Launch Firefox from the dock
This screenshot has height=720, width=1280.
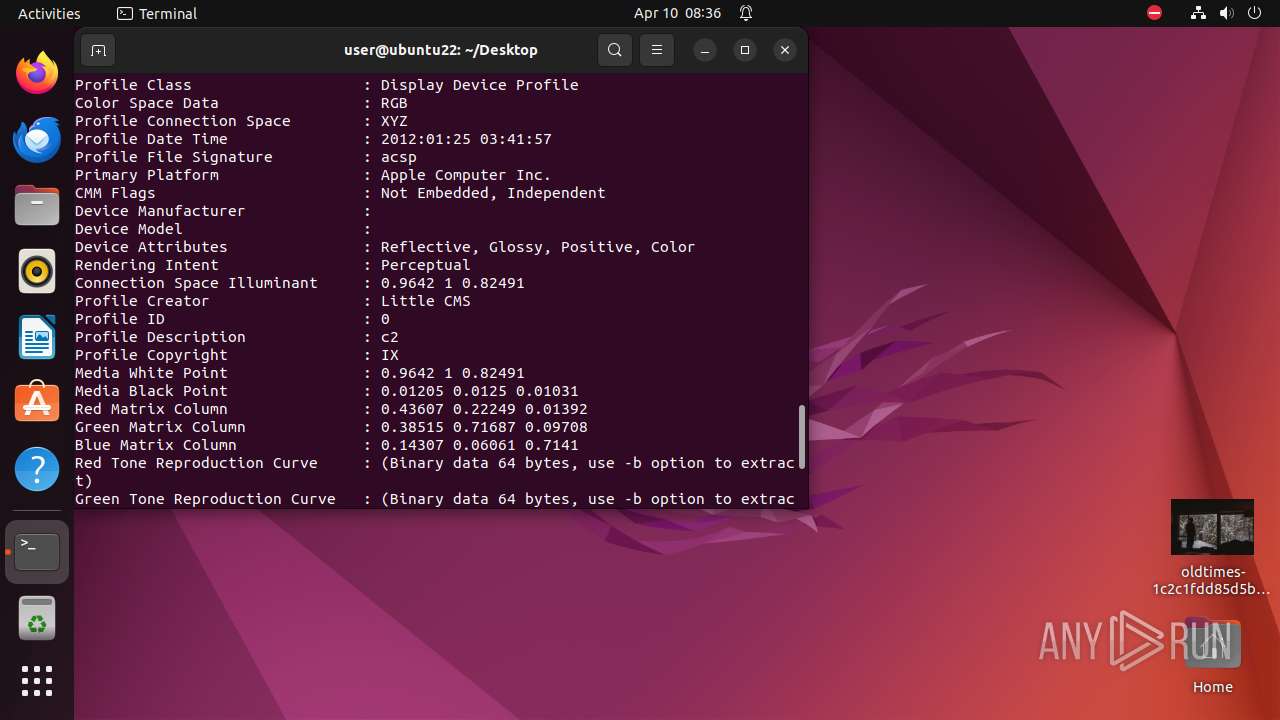(37, 73)
